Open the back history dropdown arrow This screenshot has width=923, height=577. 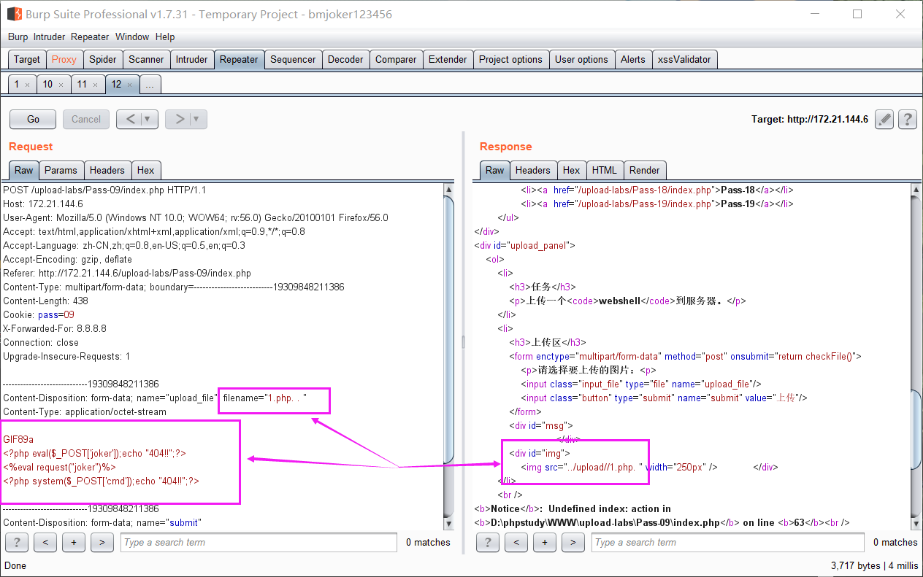148,119
